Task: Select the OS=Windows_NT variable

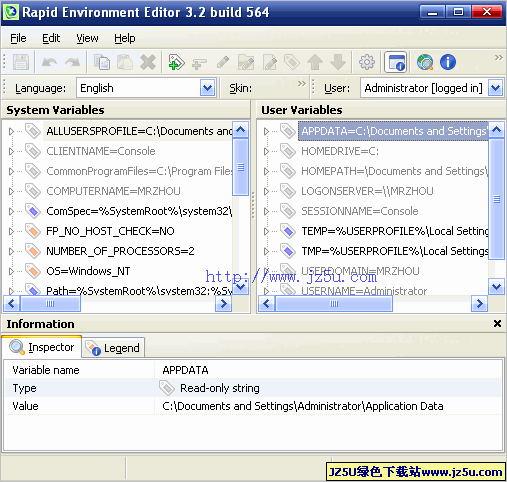Action: [88, 271]
